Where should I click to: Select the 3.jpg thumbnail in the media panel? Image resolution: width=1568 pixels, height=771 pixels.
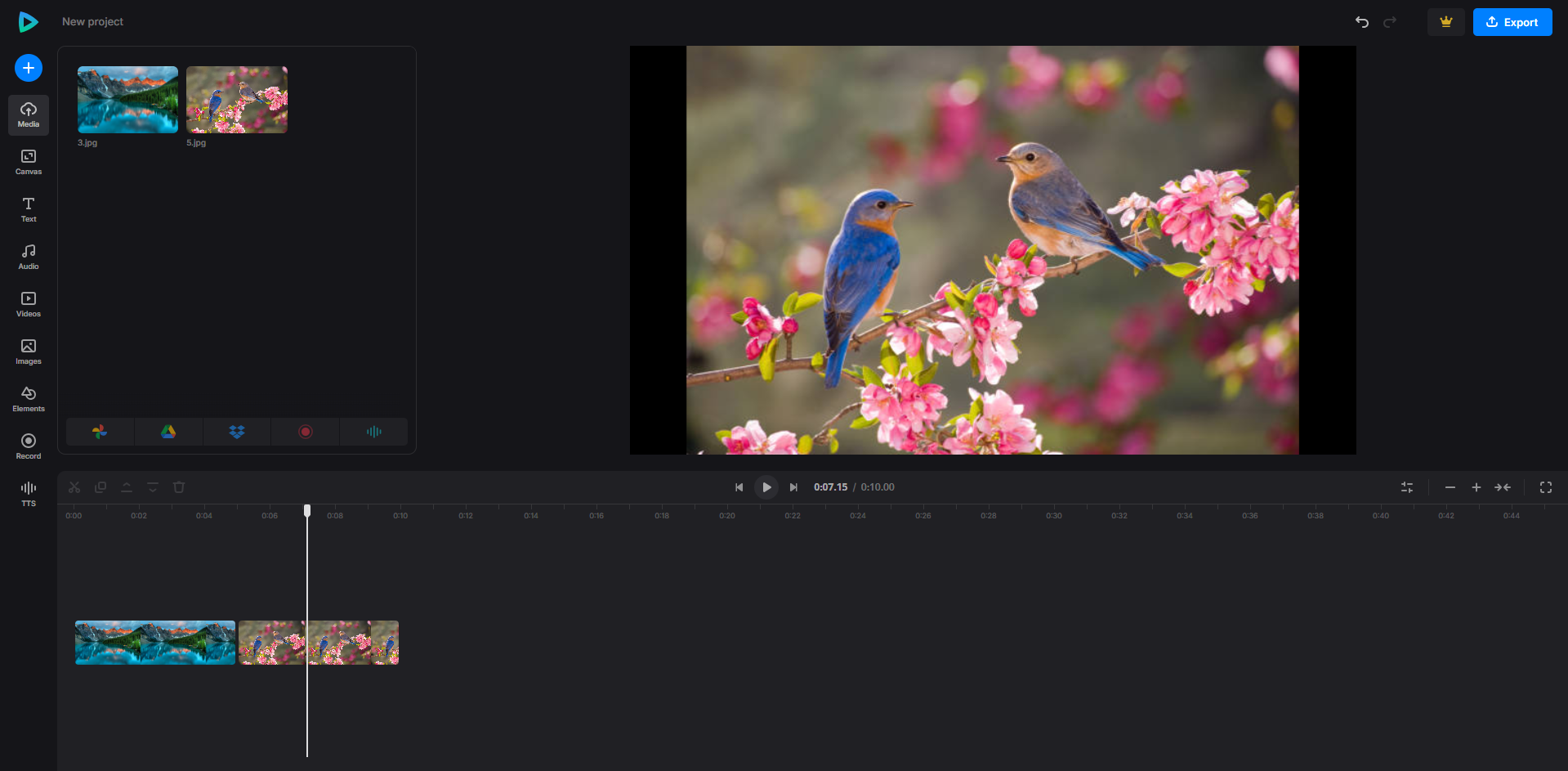coord(127,100)
